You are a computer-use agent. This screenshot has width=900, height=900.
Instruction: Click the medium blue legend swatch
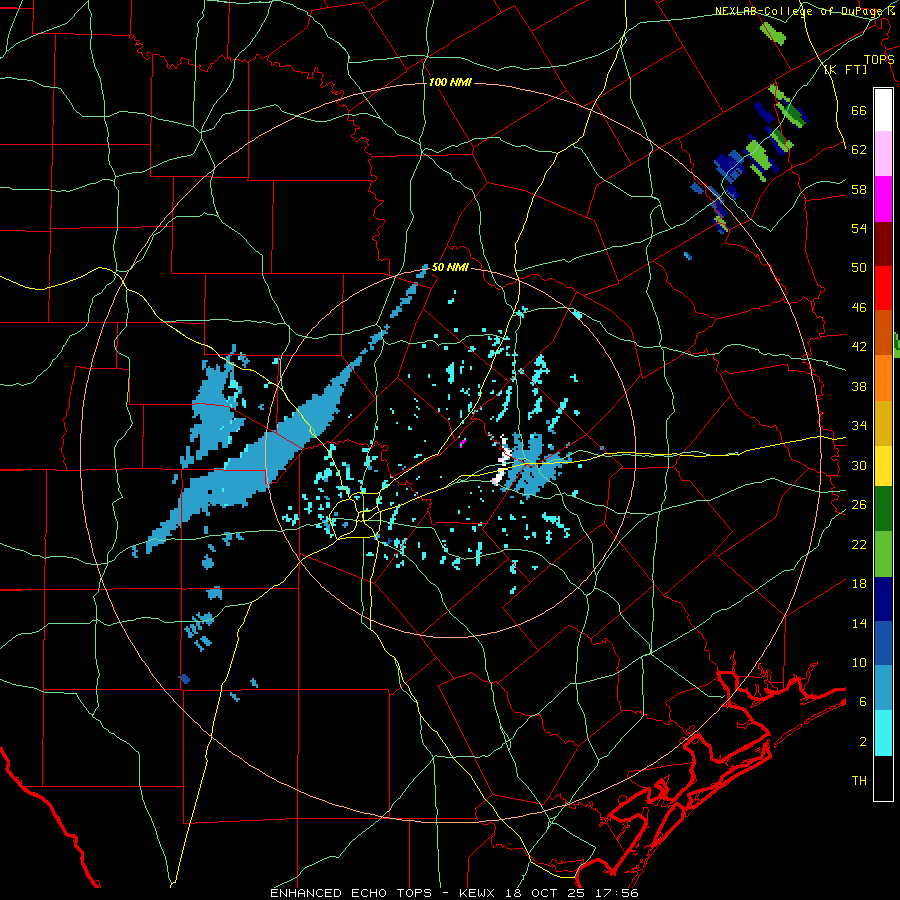tap(883, 643)
